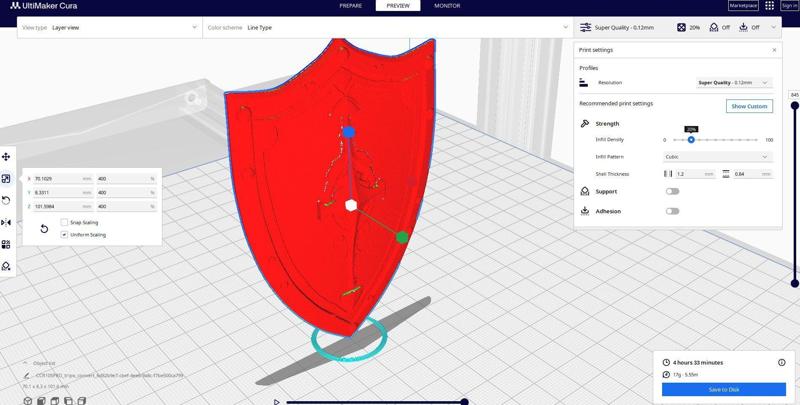
Task: Click the wall thickness icon
Action: [668, 174]
